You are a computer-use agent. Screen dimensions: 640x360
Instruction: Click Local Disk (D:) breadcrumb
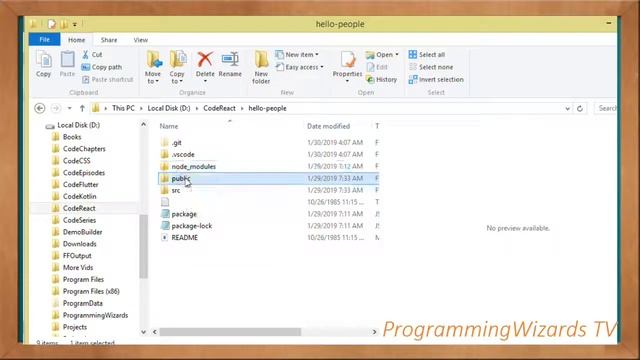tap(169, 108)
